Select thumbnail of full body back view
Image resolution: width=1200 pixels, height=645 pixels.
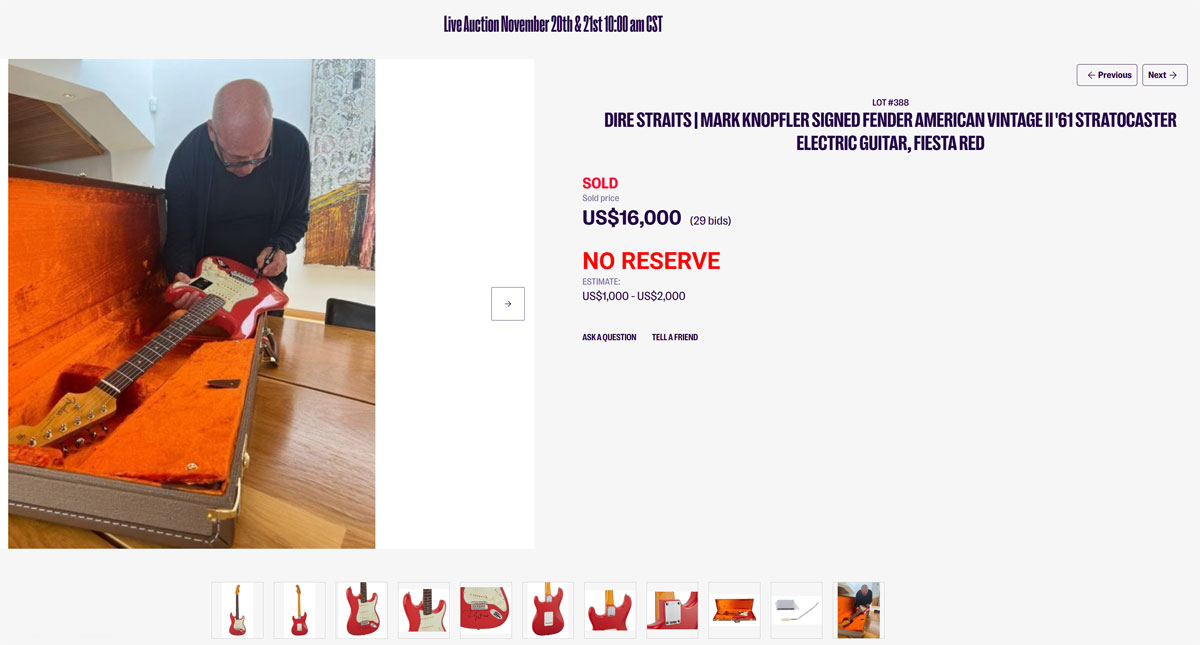pos(547,610)
